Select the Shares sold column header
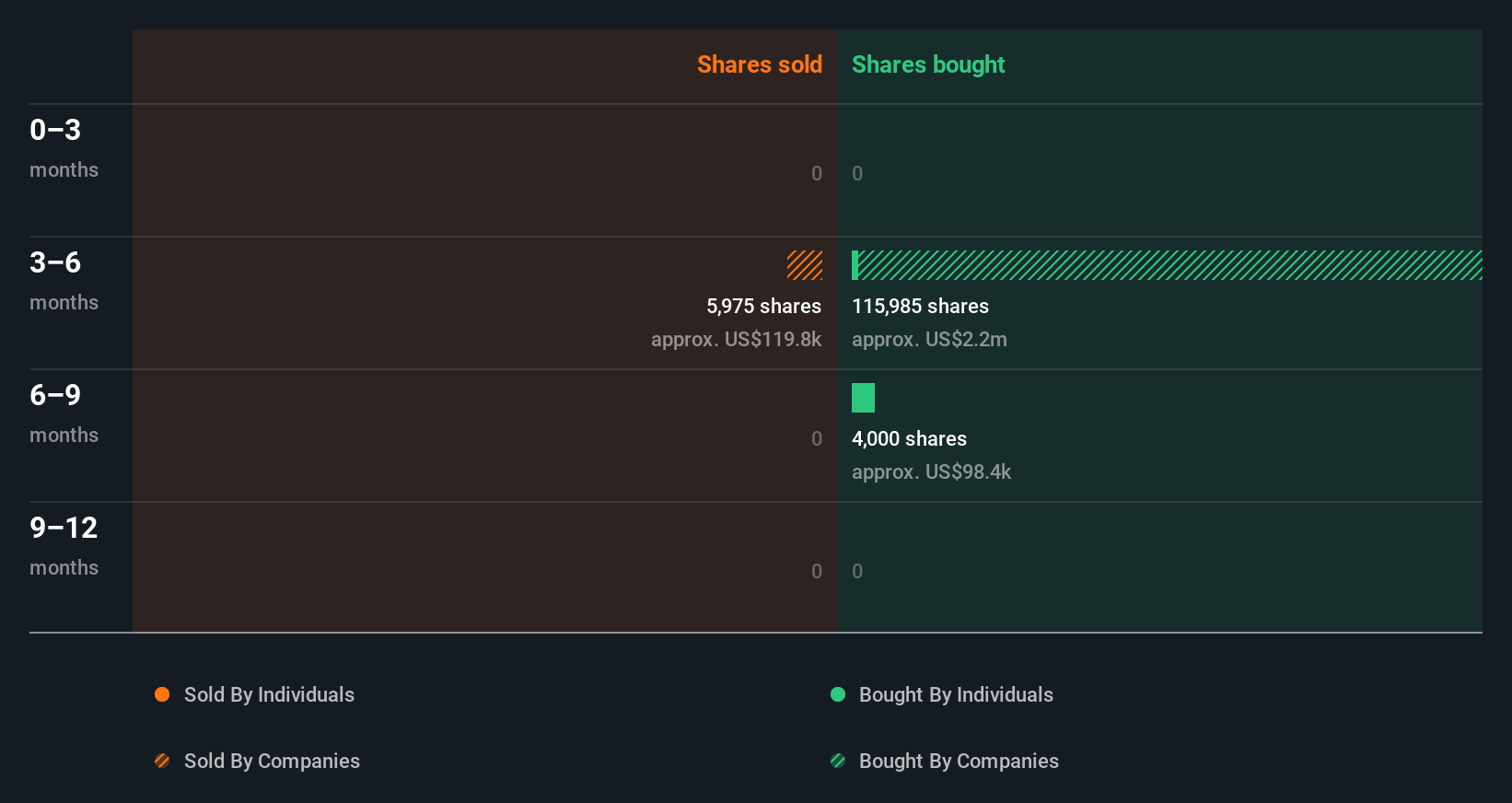Image resolution: width=1512 pixels, height=803 pixels. [759, 64]
